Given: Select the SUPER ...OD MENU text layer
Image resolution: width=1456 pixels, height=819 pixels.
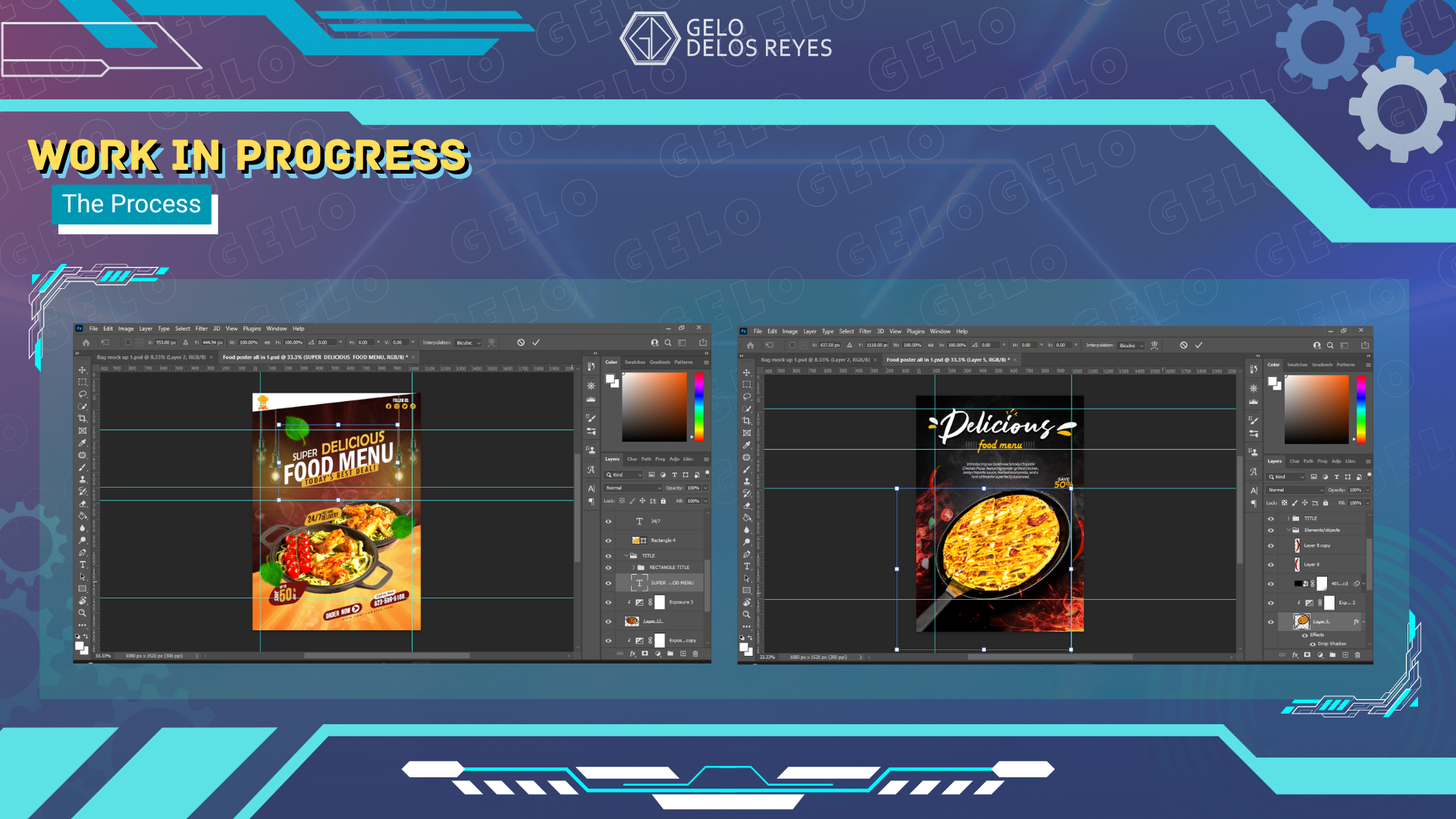Looking at the screenshot, I should tap(671, 583).
